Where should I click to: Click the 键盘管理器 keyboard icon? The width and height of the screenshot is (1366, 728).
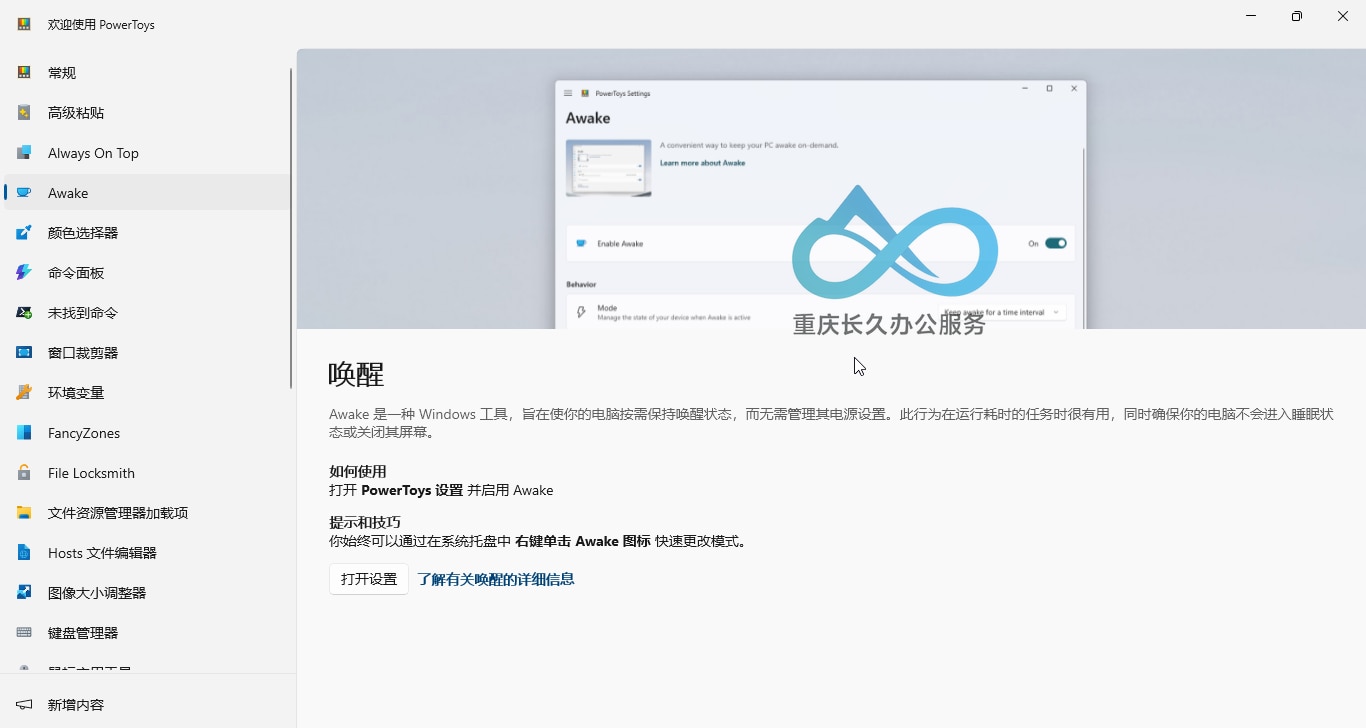coord(24,633)
